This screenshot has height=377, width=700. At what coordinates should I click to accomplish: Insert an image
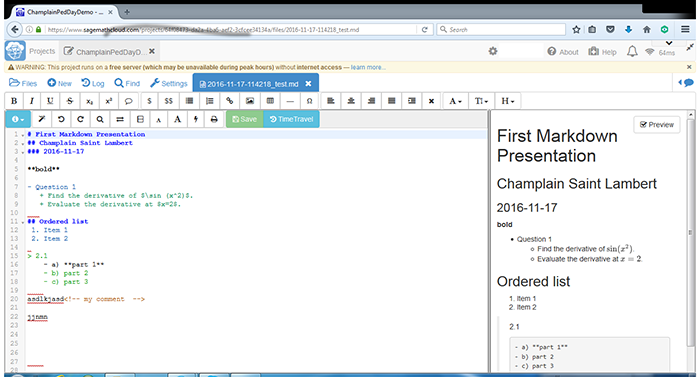250,101
